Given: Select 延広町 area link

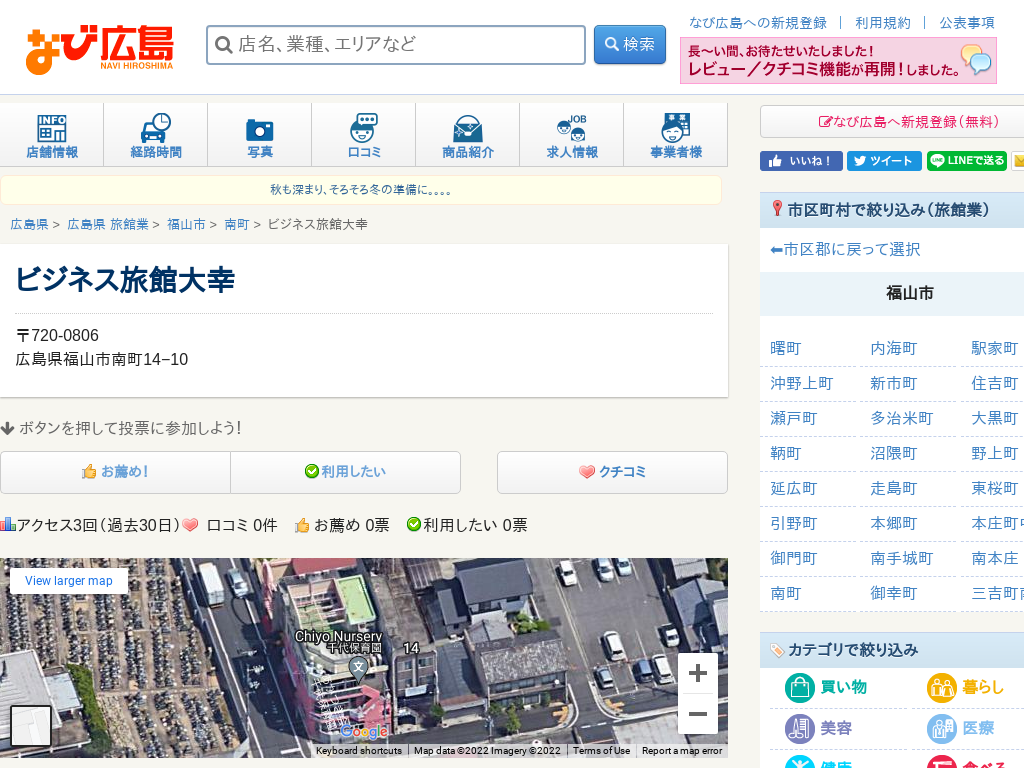Looking at the screenshot, I should (793, 488).
